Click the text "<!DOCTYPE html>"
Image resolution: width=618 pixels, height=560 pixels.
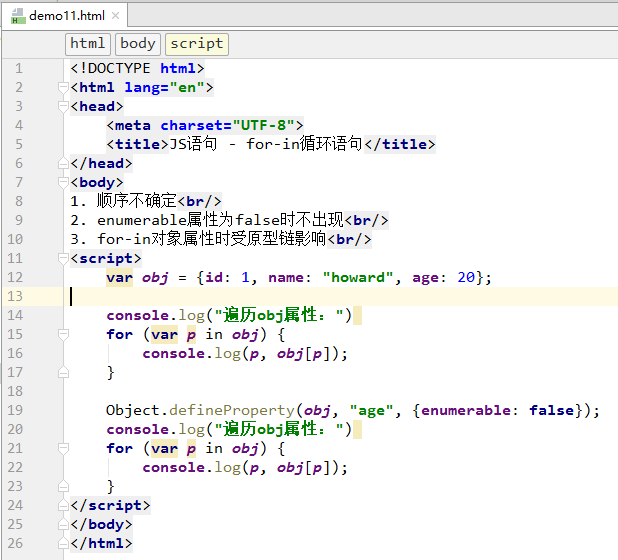click(x=137, y=69)
